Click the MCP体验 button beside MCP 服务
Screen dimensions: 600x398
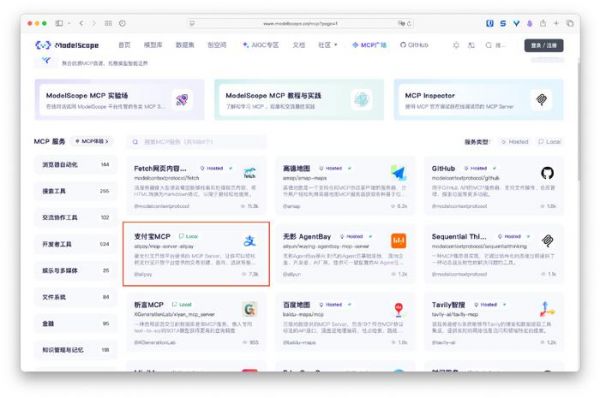[92, 141]
